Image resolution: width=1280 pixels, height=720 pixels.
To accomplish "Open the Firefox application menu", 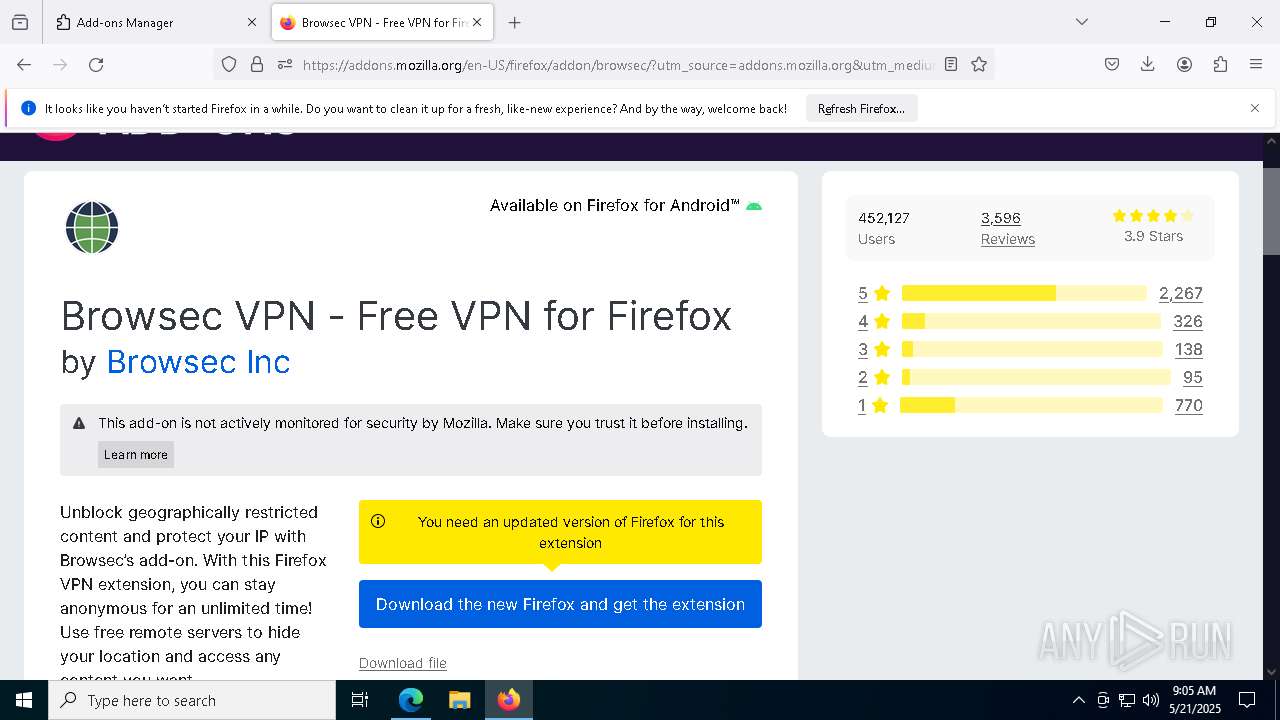I will pos(1256,64).
